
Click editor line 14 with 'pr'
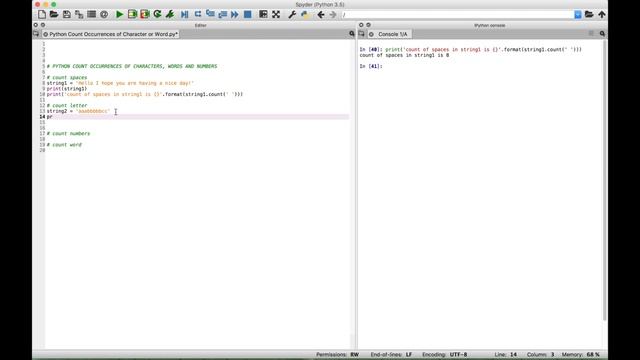coord(197,117)
